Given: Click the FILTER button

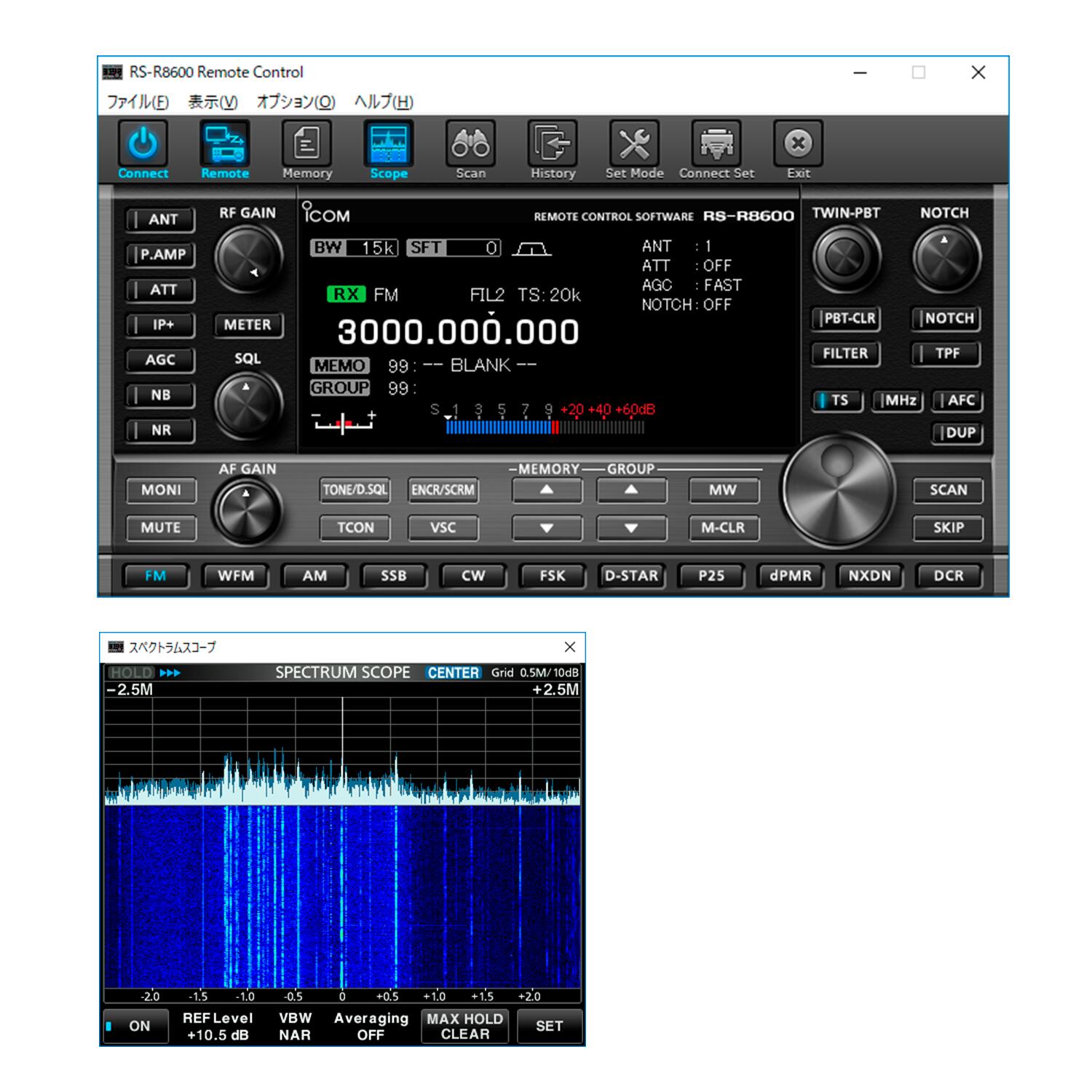Looking at the screenshot, I should [846, 354].
